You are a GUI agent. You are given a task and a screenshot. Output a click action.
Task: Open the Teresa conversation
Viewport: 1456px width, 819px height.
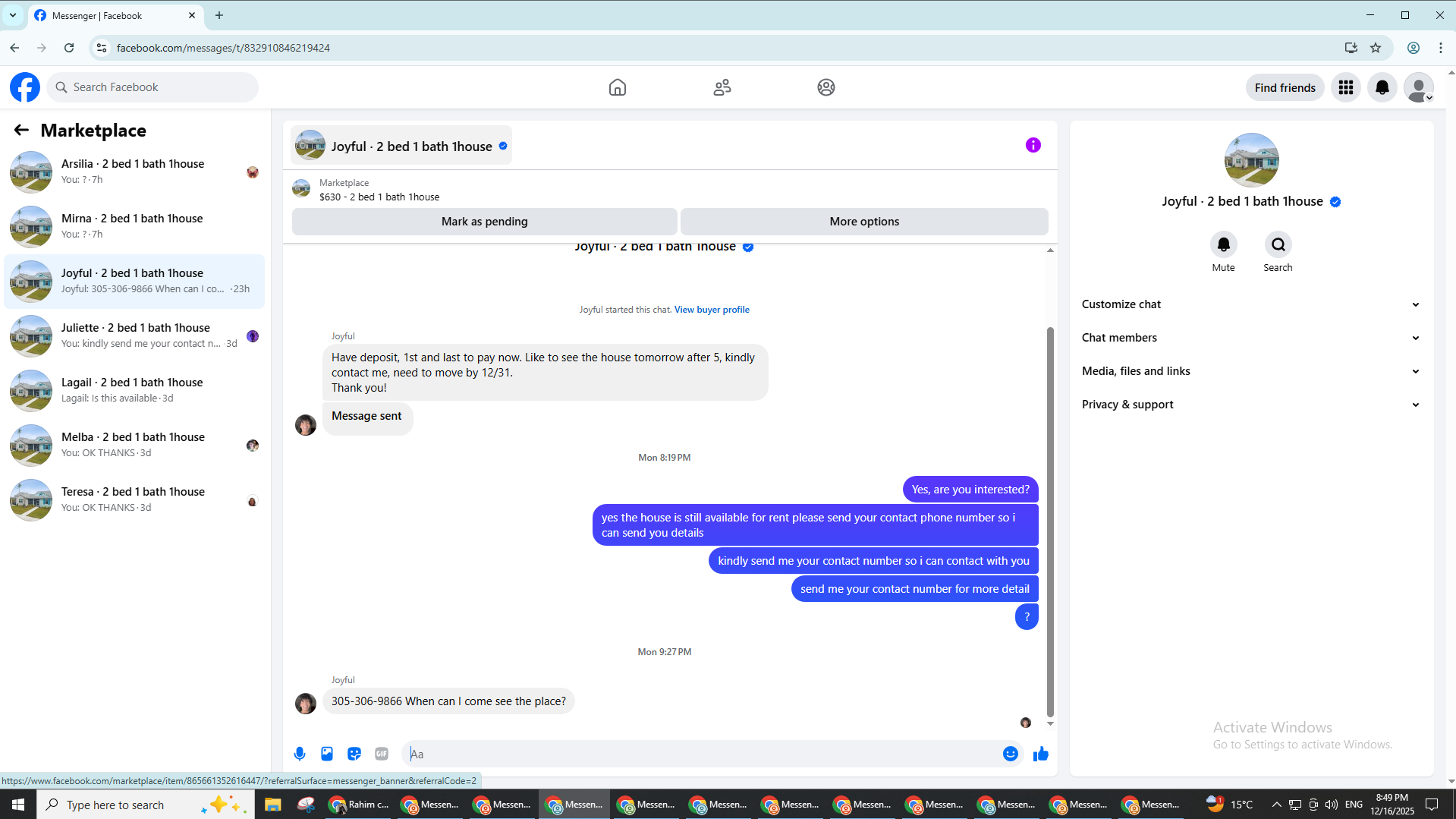coord(135,500)
